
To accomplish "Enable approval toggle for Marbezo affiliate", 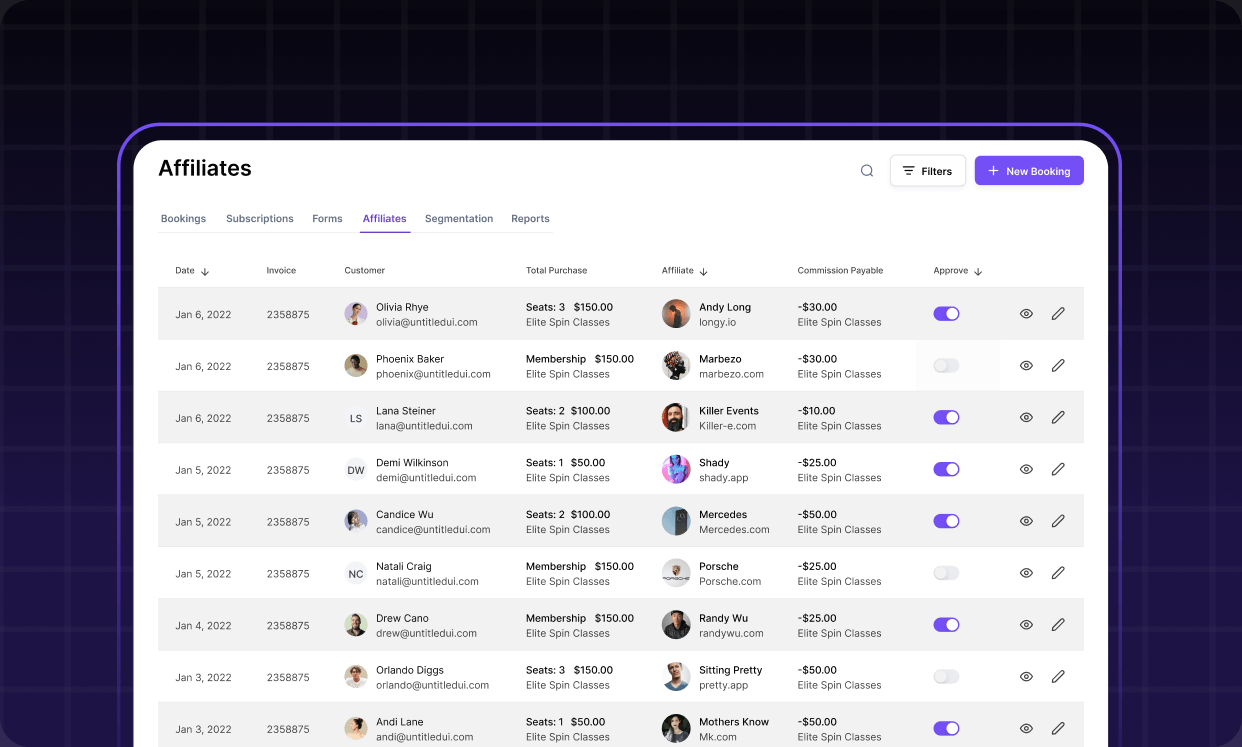I will click(x=946, y=366).
